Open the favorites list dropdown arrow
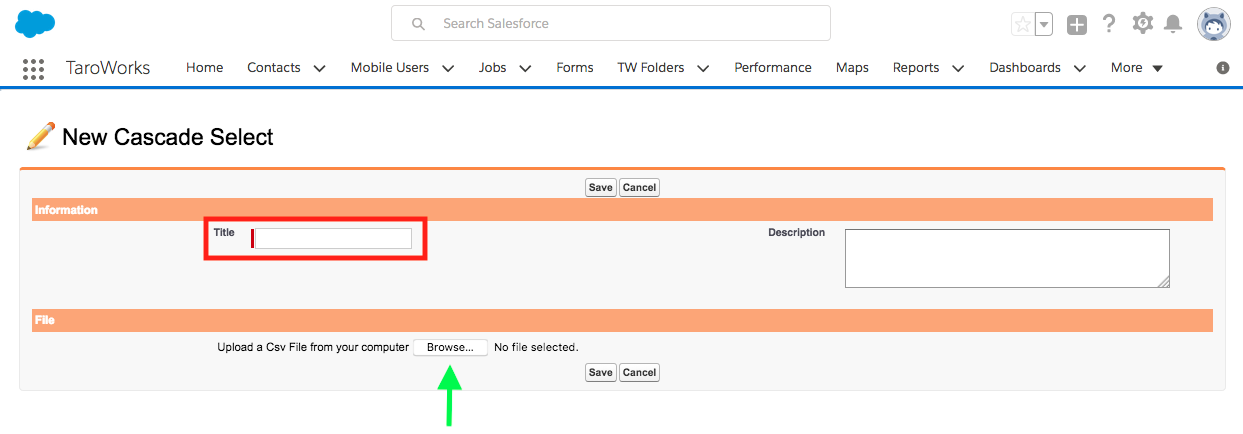1243x434 pixels. click(x=1043, y=24)
